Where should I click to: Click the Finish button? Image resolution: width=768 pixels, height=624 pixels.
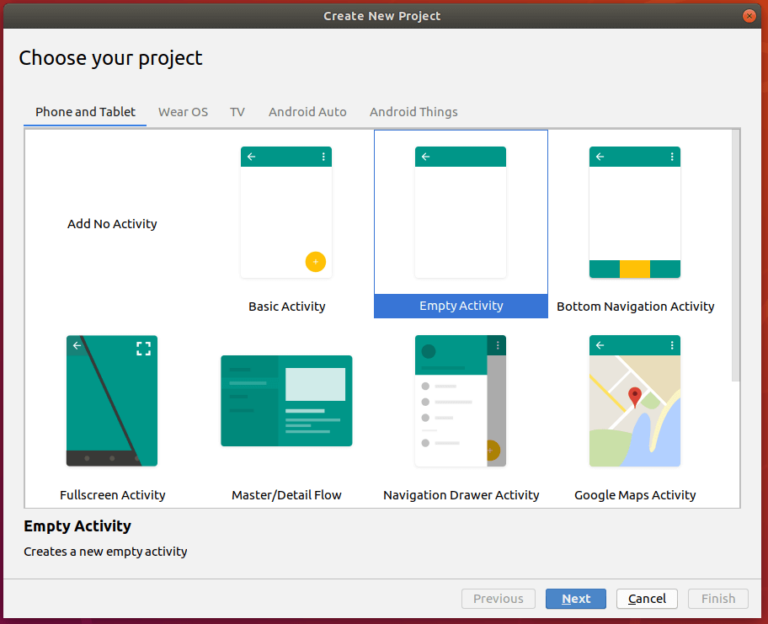point(718,599)
